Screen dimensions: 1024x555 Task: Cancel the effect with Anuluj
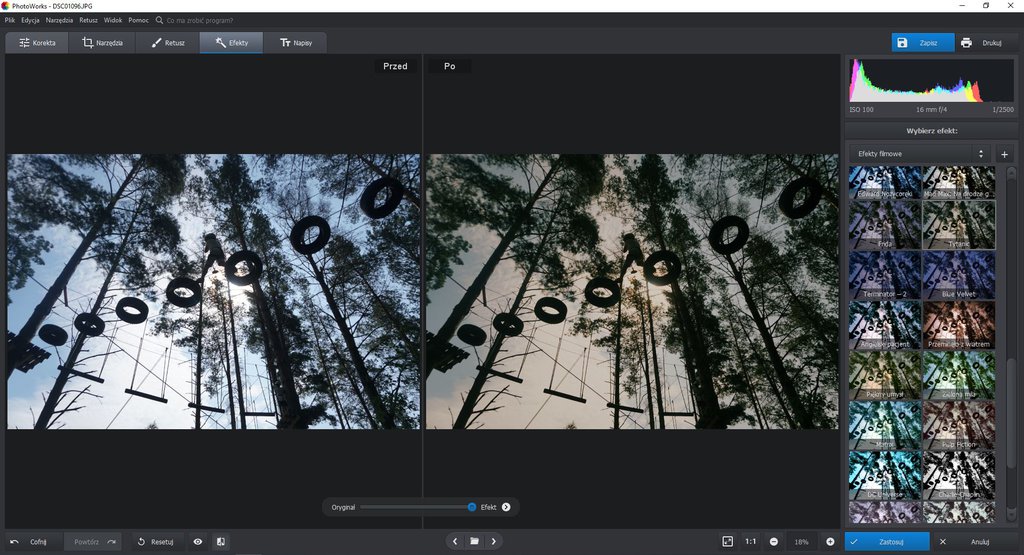(974, 542)
